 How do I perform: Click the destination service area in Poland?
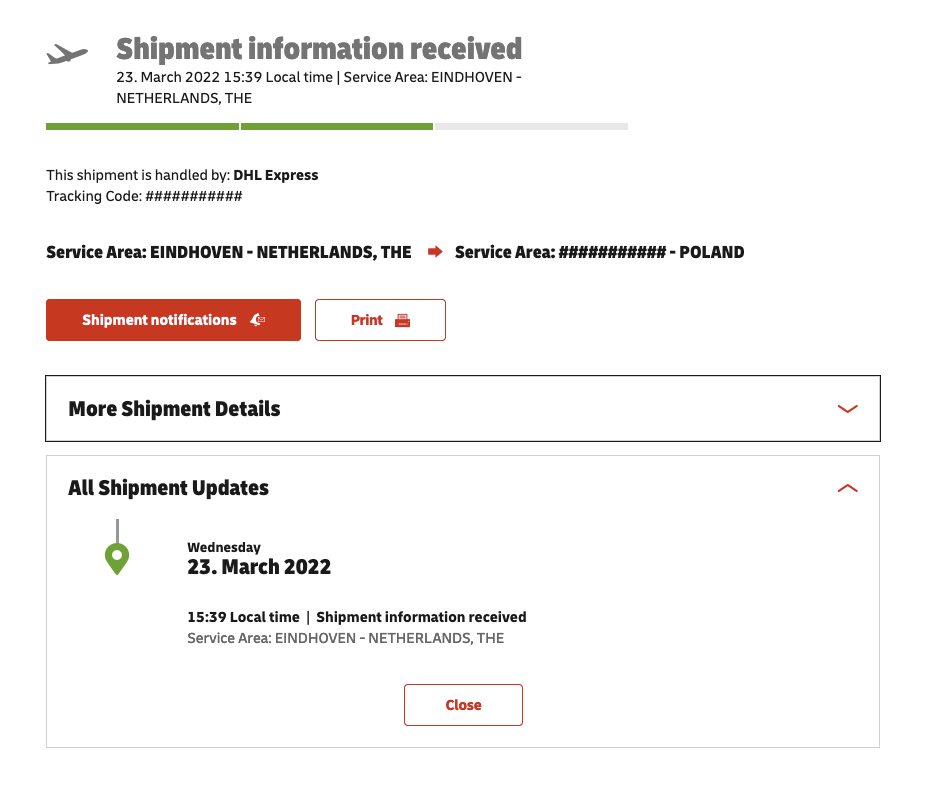599,252
